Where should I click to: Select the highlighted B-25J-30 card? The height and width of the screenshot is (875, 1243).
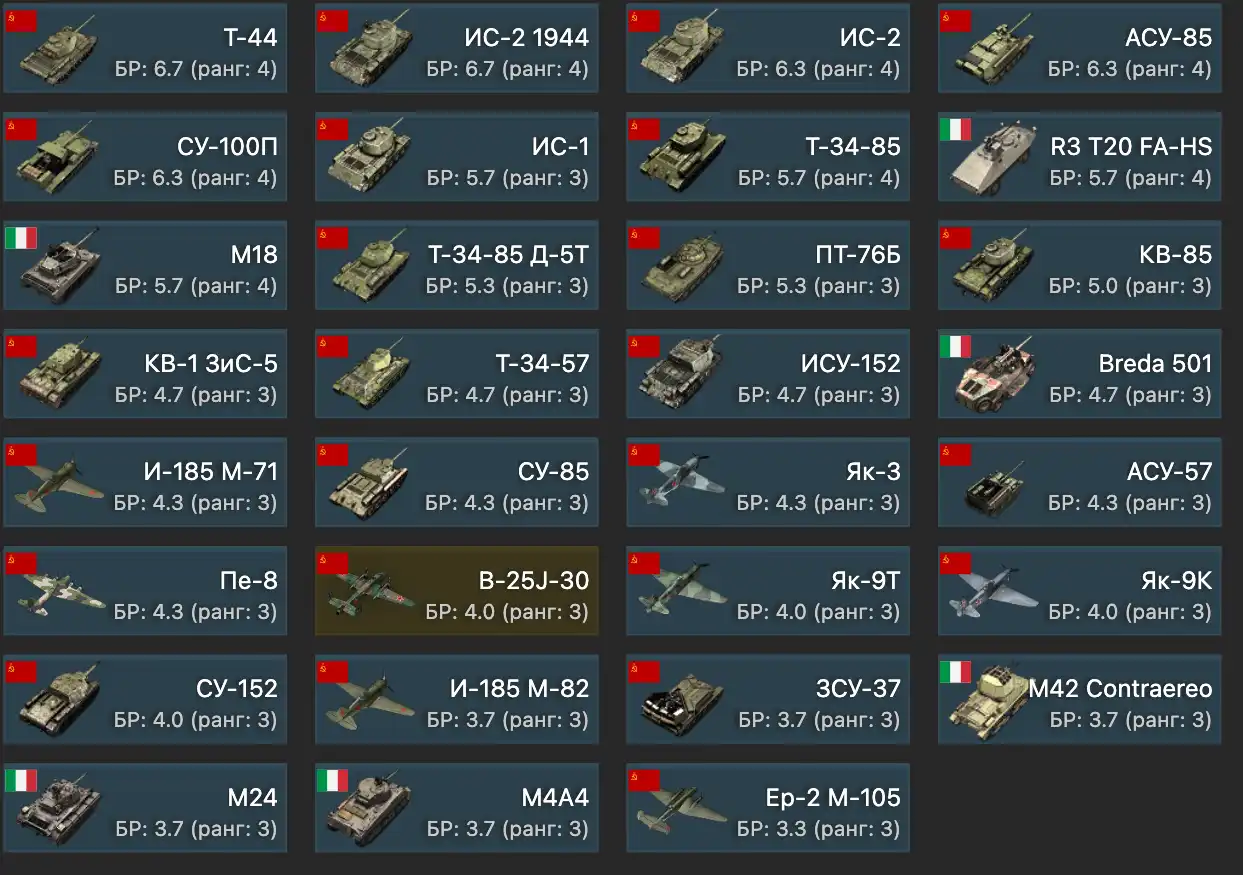[457, 591]
